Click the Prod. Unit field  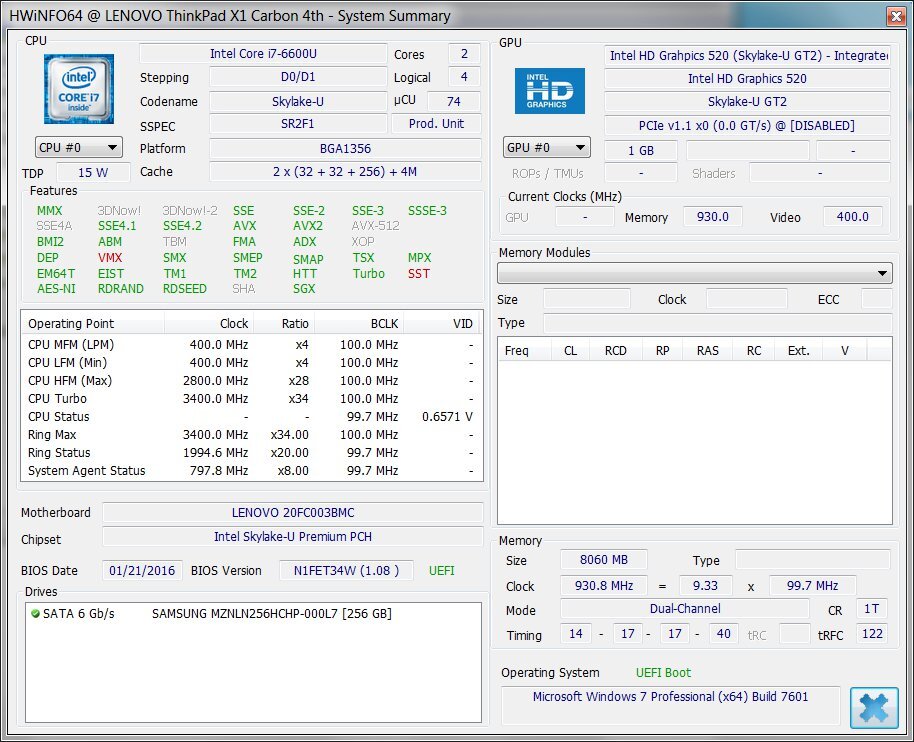436,124
